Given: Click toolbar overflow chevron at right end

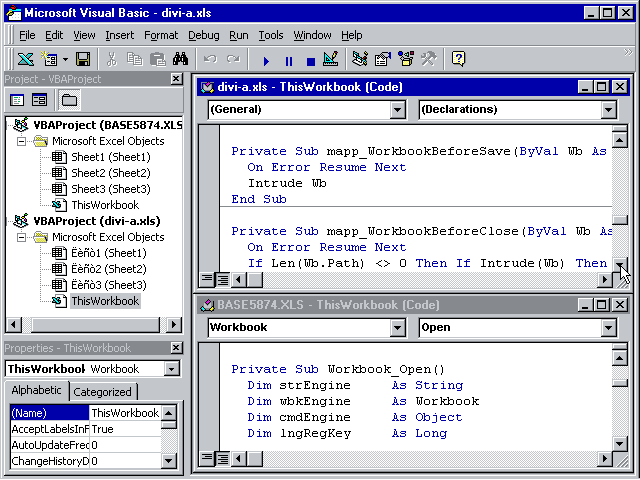Looking at the screenshot, I should 628,52.
